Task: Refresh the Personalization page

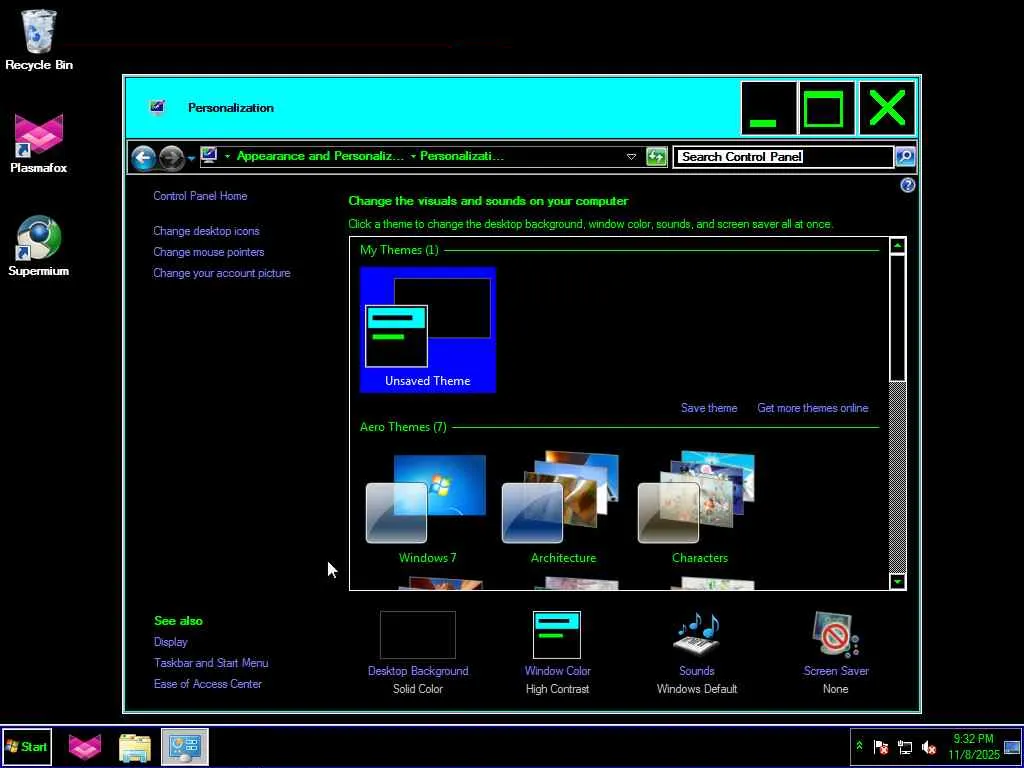Action: coord(656,157)
